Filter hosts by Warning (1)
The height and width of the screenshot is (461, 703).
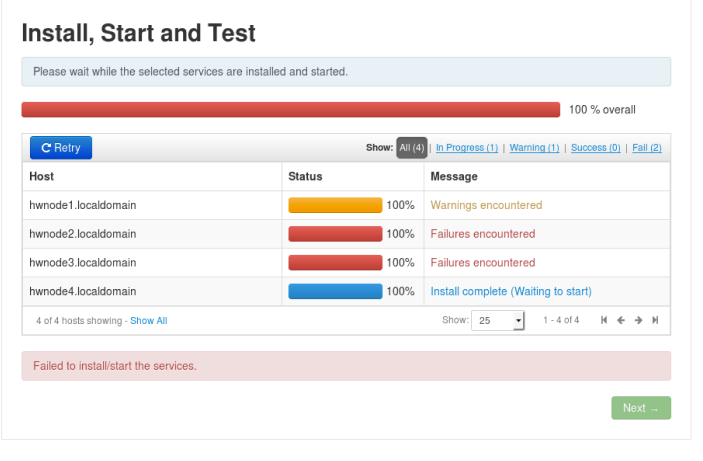coord(534,148)
